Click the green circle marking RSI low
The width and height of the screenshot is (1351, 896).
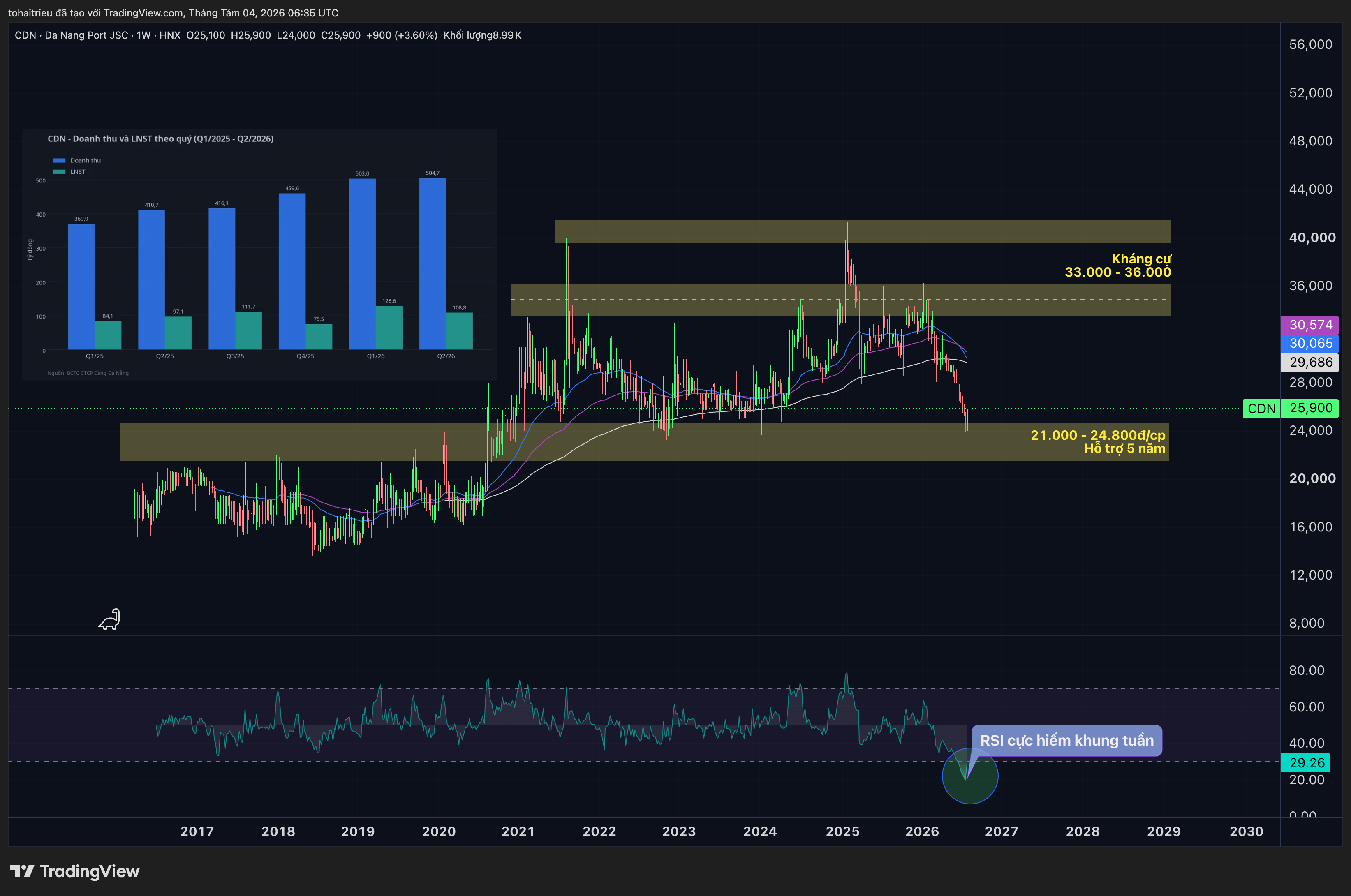[x=970, y=776]
